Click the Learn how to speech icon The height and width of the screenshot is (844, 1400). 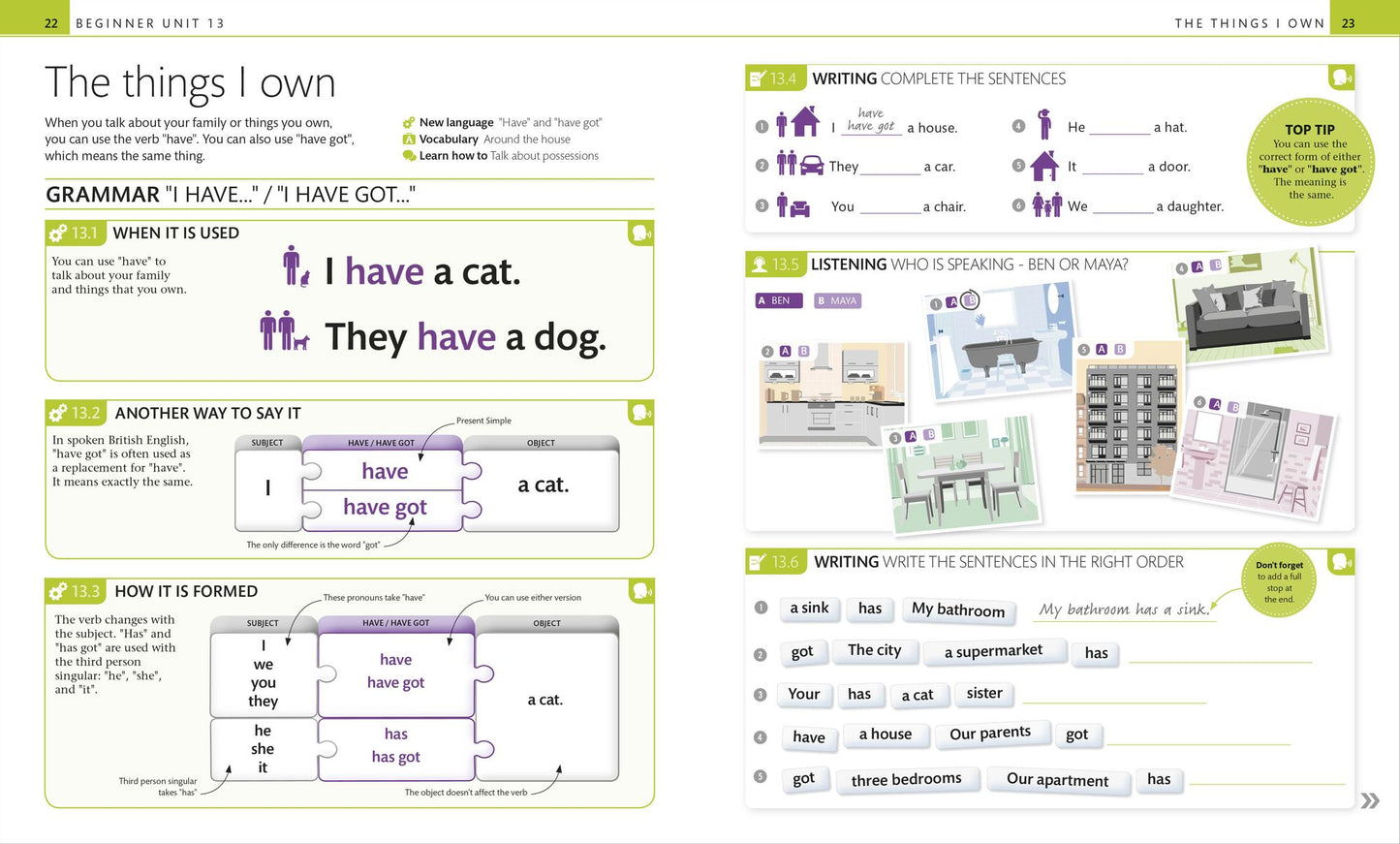point(409,156)
